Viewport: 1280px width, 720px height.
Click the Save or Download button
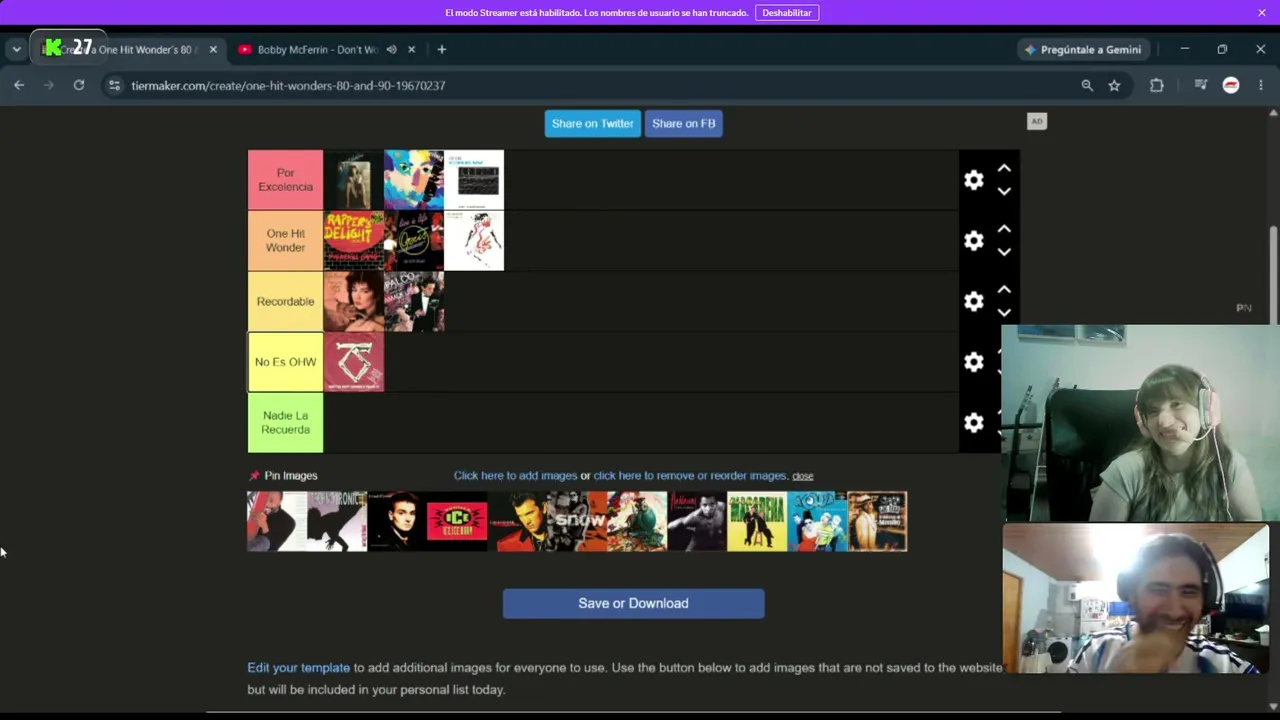(634, 604)
